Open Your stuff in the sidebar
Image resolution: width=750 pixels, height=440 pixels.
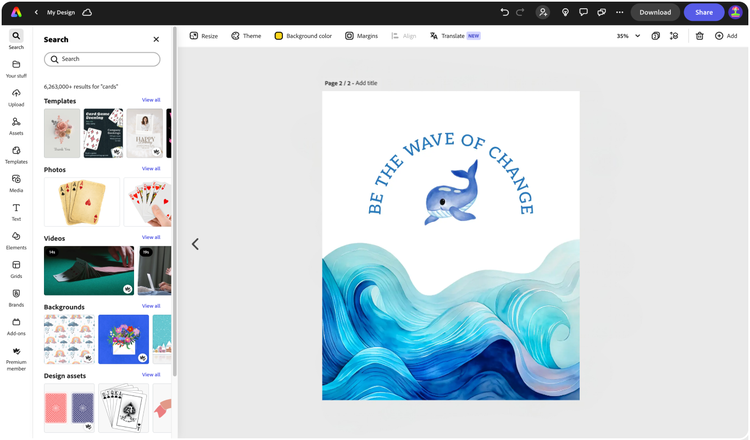point(16,69)
